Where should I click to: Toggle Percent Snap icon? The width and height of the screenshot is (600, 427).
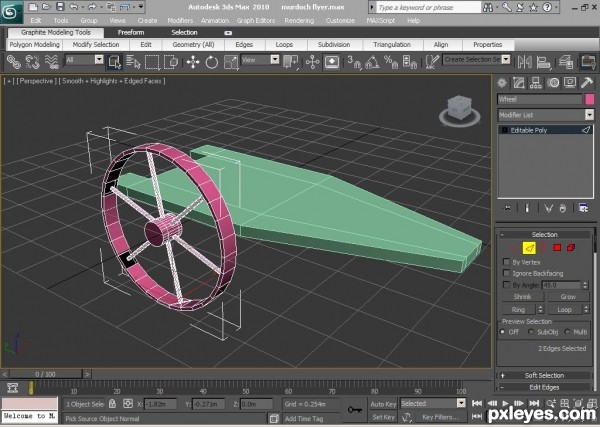coord(391,62)
